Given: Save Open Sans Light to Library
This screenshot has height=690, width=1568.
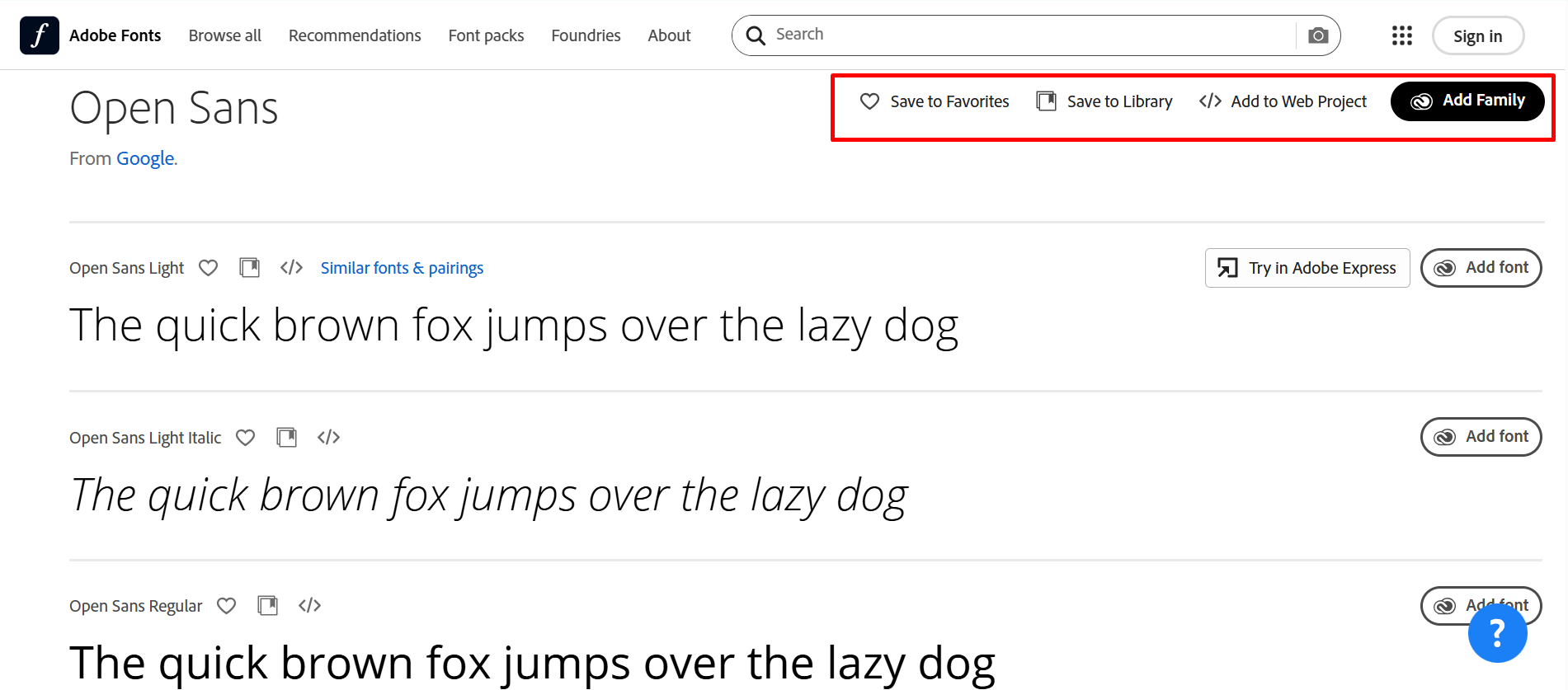Looking at the screenshot, I should click(249, 267).
